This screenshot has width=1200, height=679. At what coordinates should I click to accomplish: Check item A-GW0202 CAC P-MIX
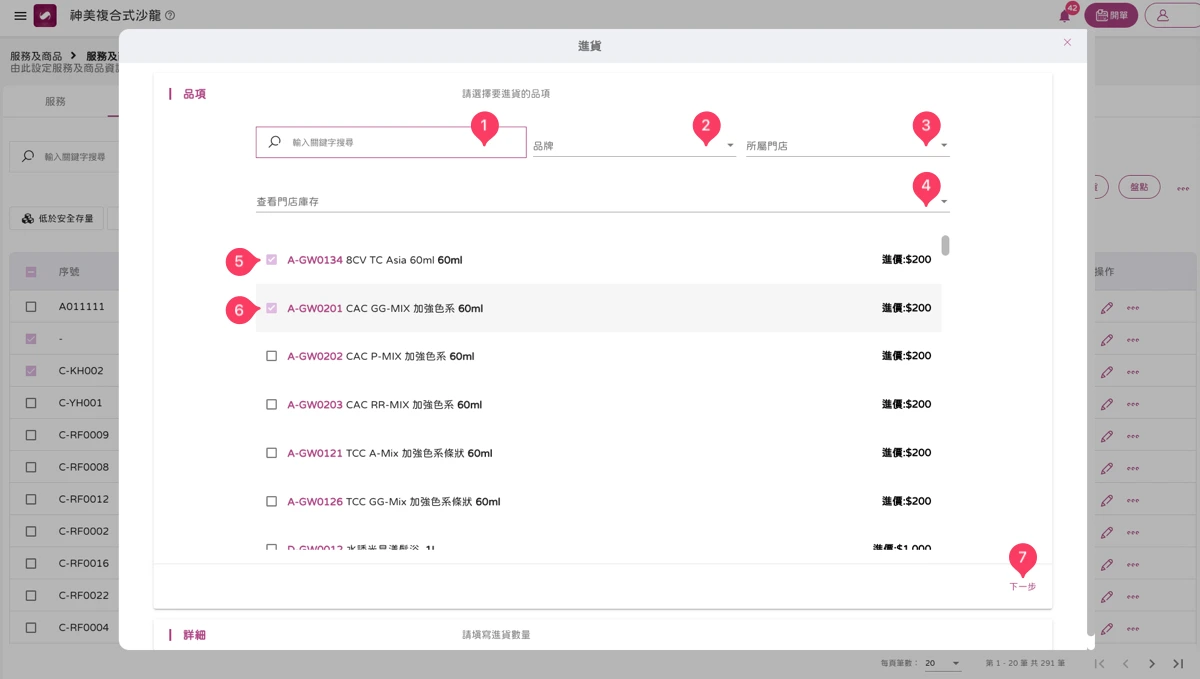(x=271, y=356)
